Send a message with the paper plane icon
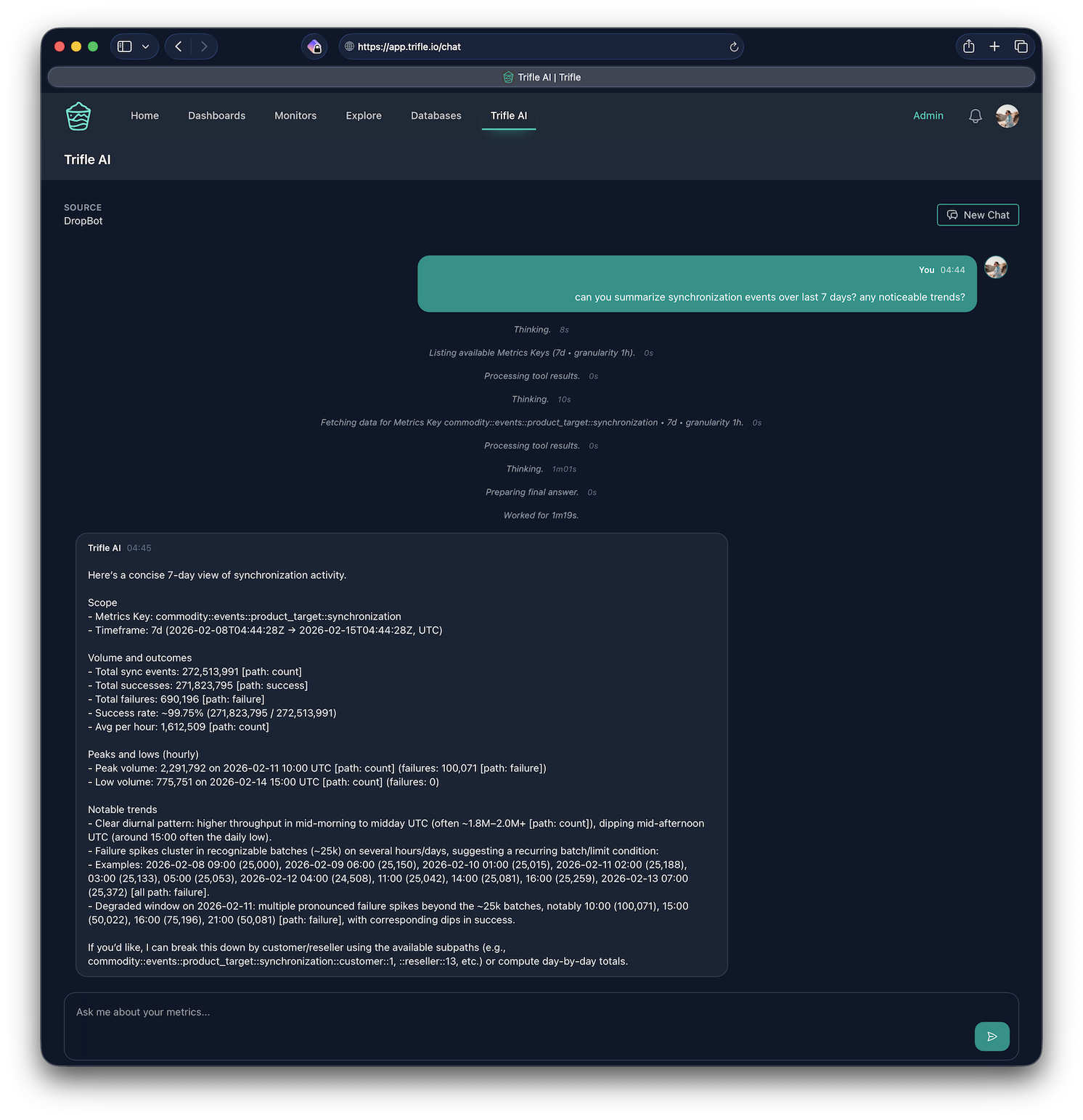Viewport: 1083px width, 1120px height. point(992,1037)
